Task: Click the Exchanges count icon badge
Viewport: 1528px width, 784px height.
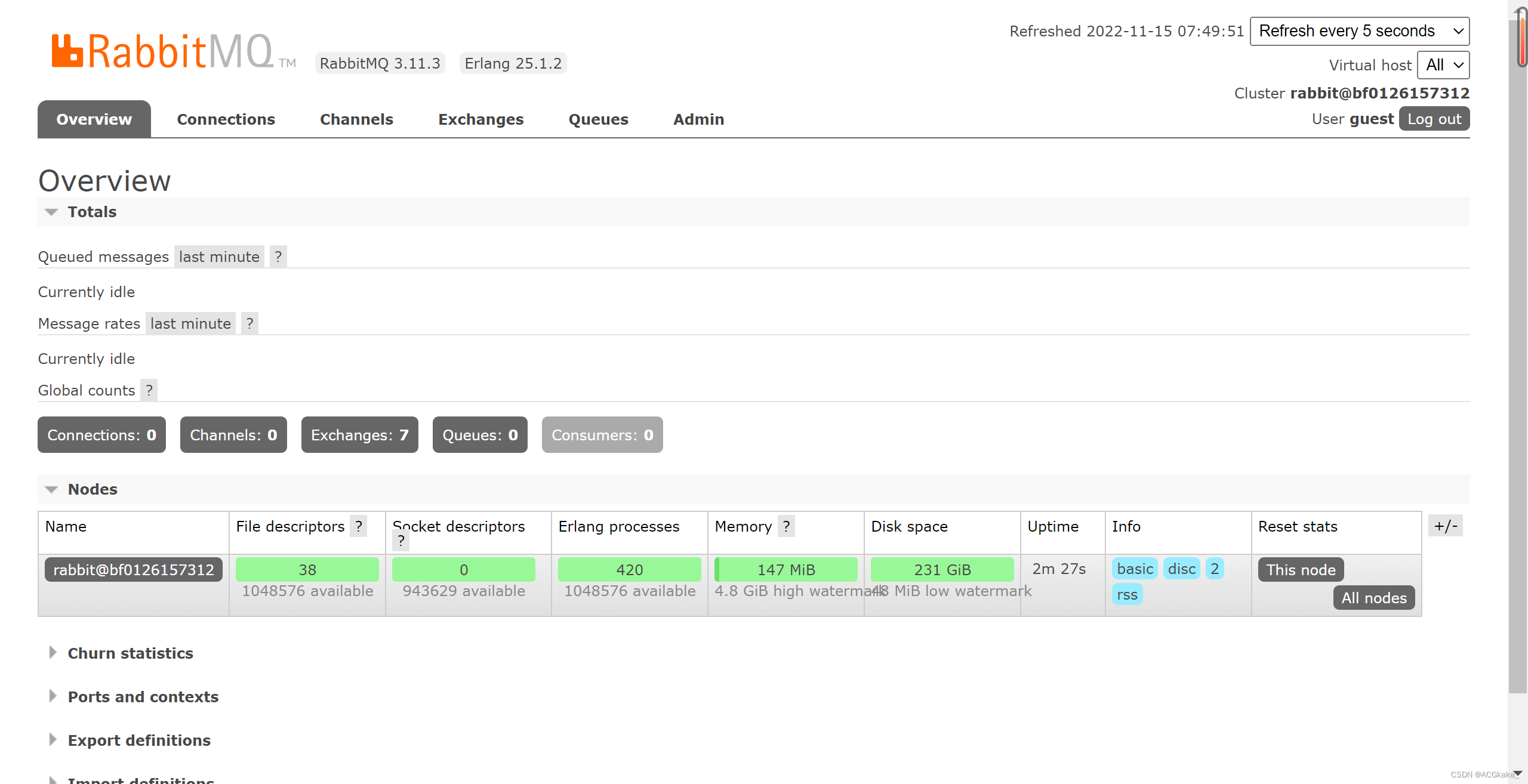Action: coord(358,434)
